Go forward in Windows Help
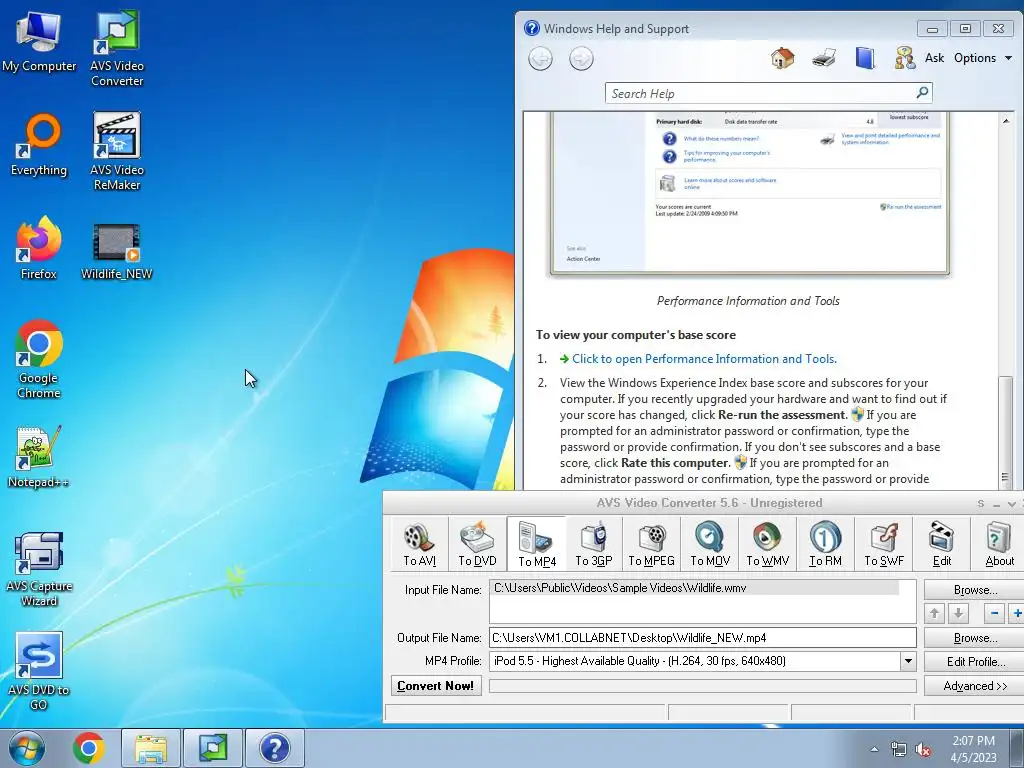 point(581,59)
